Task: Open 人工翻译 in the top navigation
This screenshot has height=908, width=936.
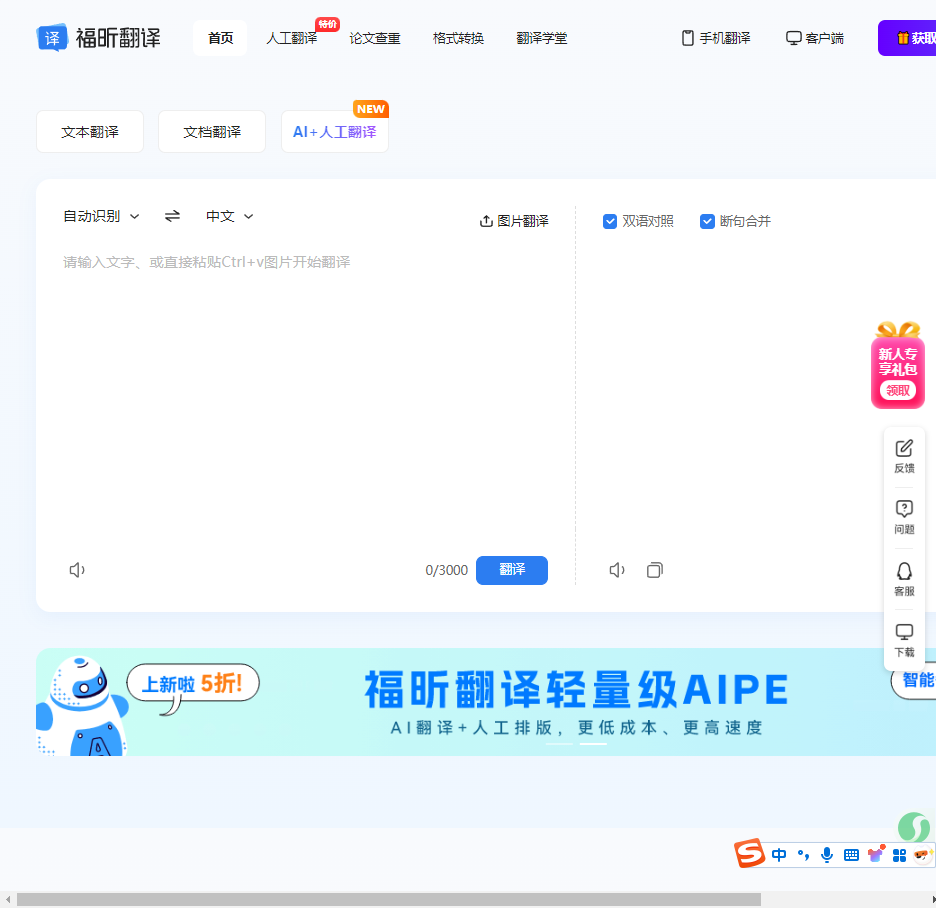Action: [x=291, y=38]
